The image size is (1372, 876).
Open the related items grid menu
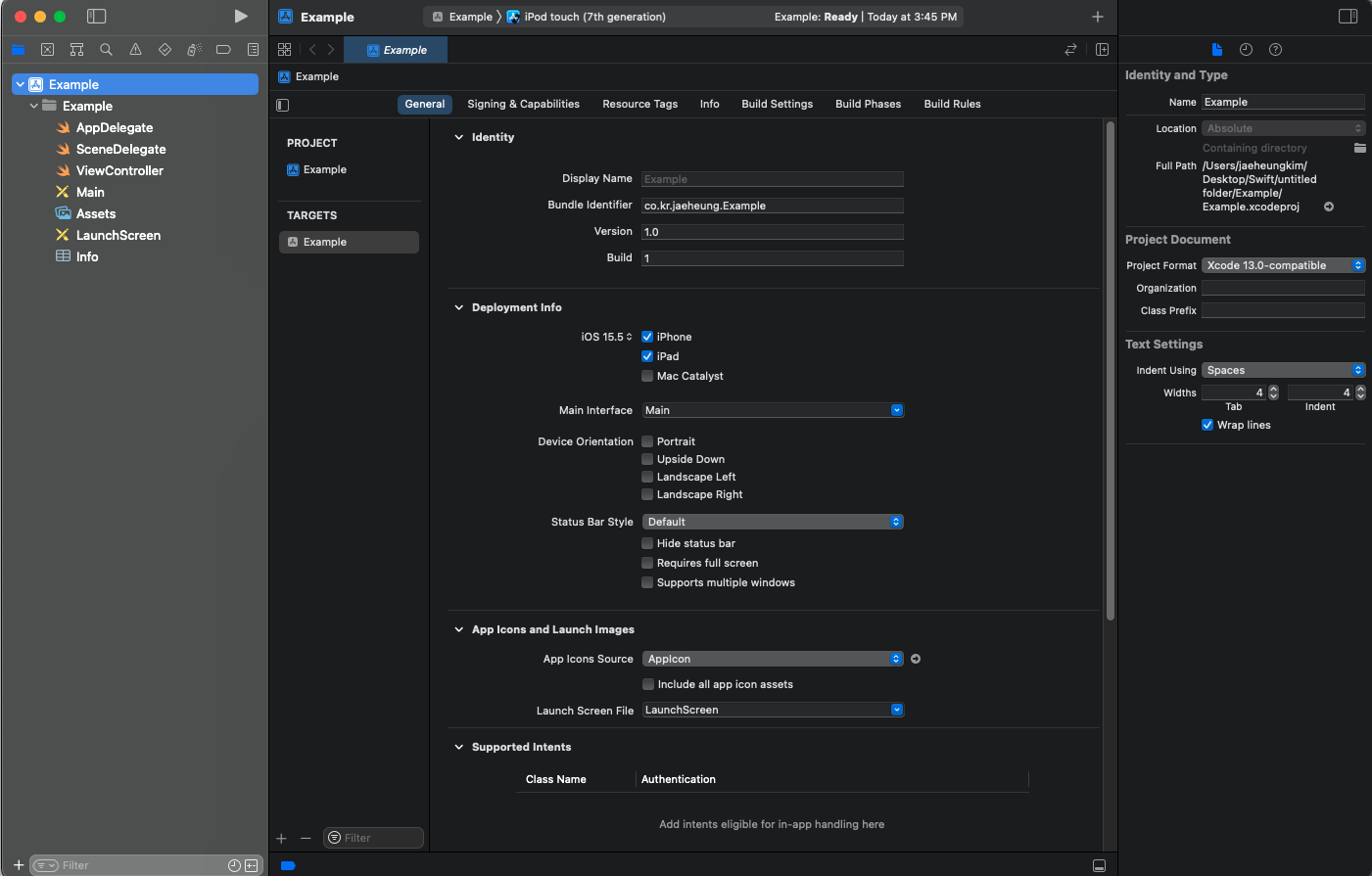[285, 49]
